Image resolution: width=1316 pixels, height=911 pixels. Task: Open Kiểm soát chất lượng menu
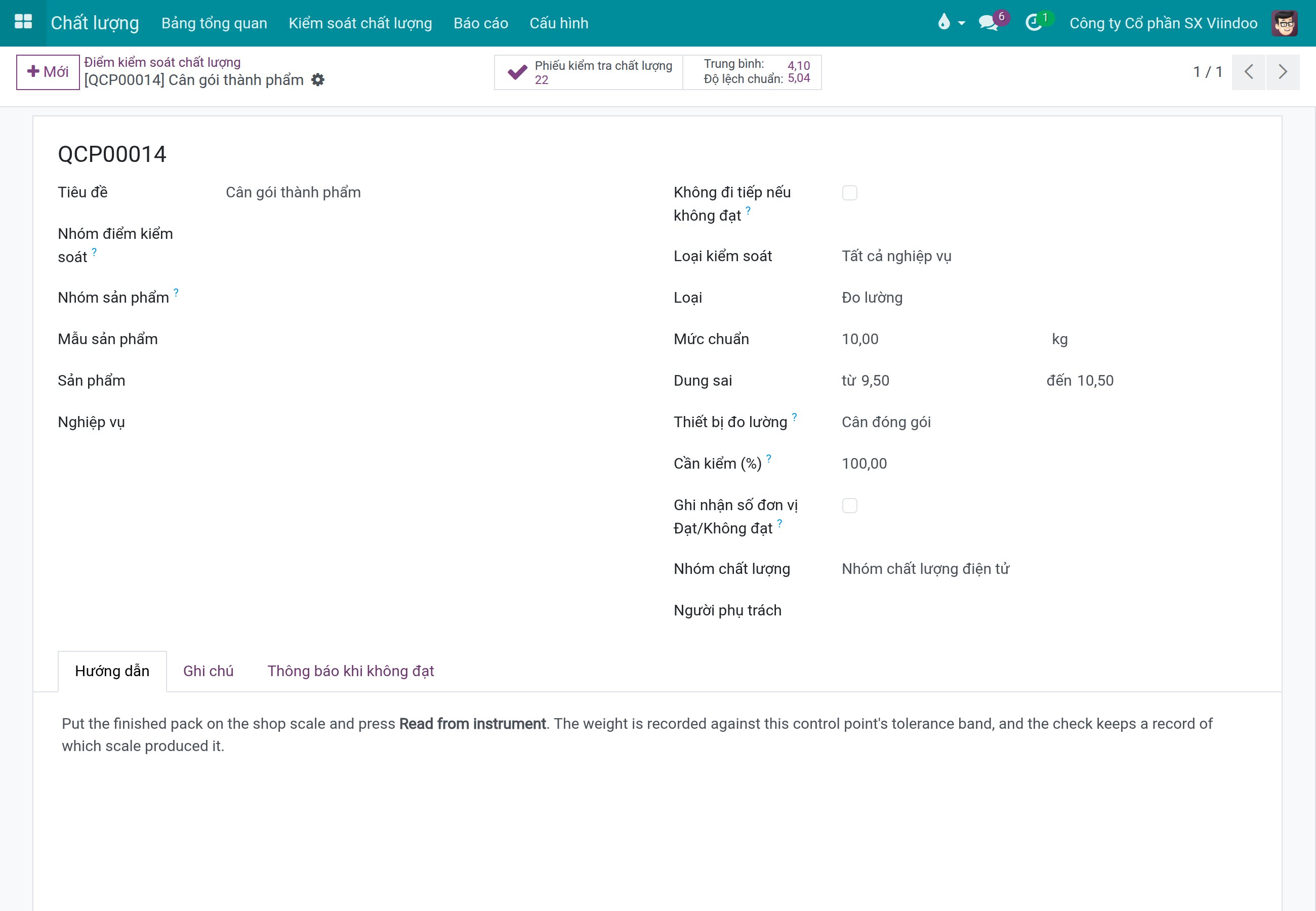[360, 23]
